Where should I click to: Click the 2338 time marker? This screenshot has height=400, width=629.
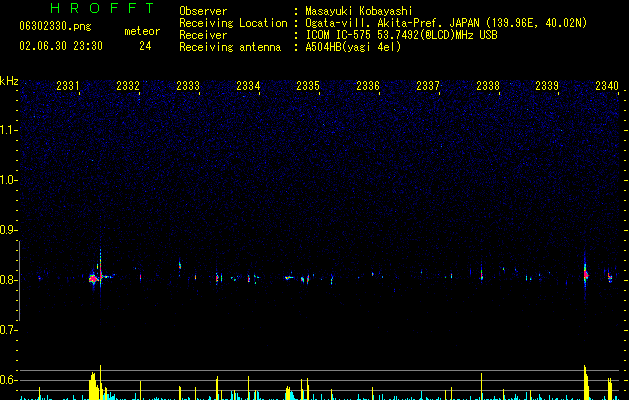point(488,85)
